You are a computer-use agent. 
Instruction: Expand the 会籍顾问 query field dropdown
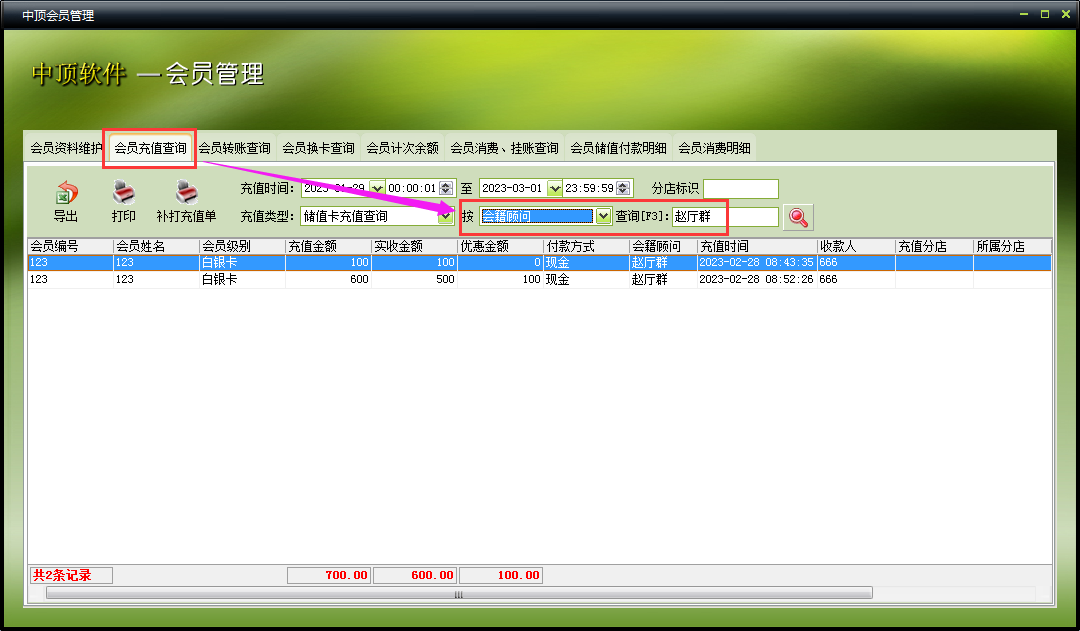(603, 216)
